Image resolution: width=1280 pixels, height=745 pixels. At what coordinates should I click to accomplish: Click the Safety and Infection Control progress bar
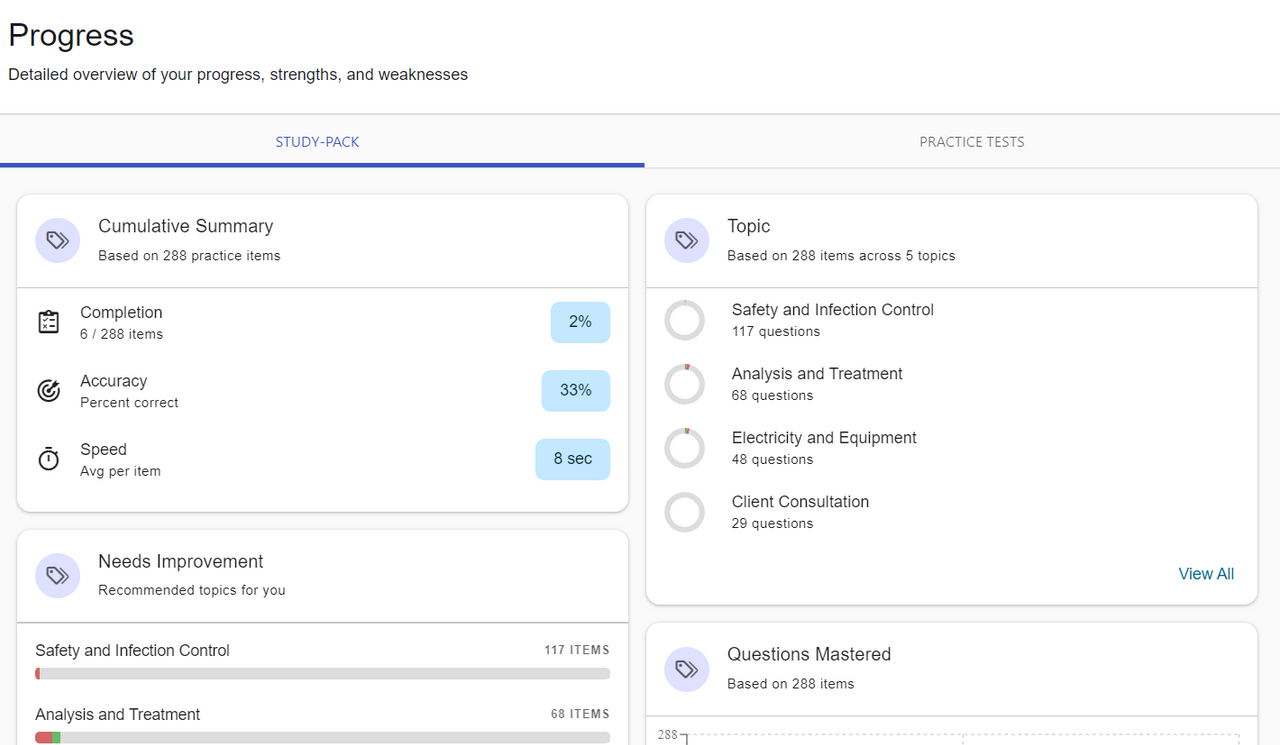322,674
